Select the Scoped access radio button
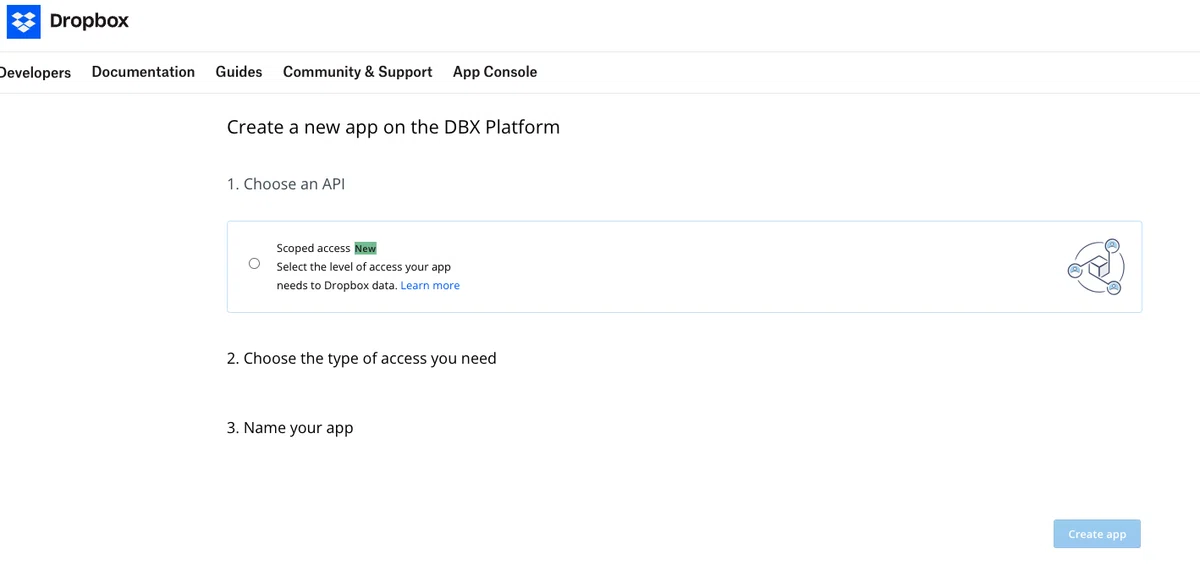The height and width of the screenshot is (570, 1200). coord(254,264)
